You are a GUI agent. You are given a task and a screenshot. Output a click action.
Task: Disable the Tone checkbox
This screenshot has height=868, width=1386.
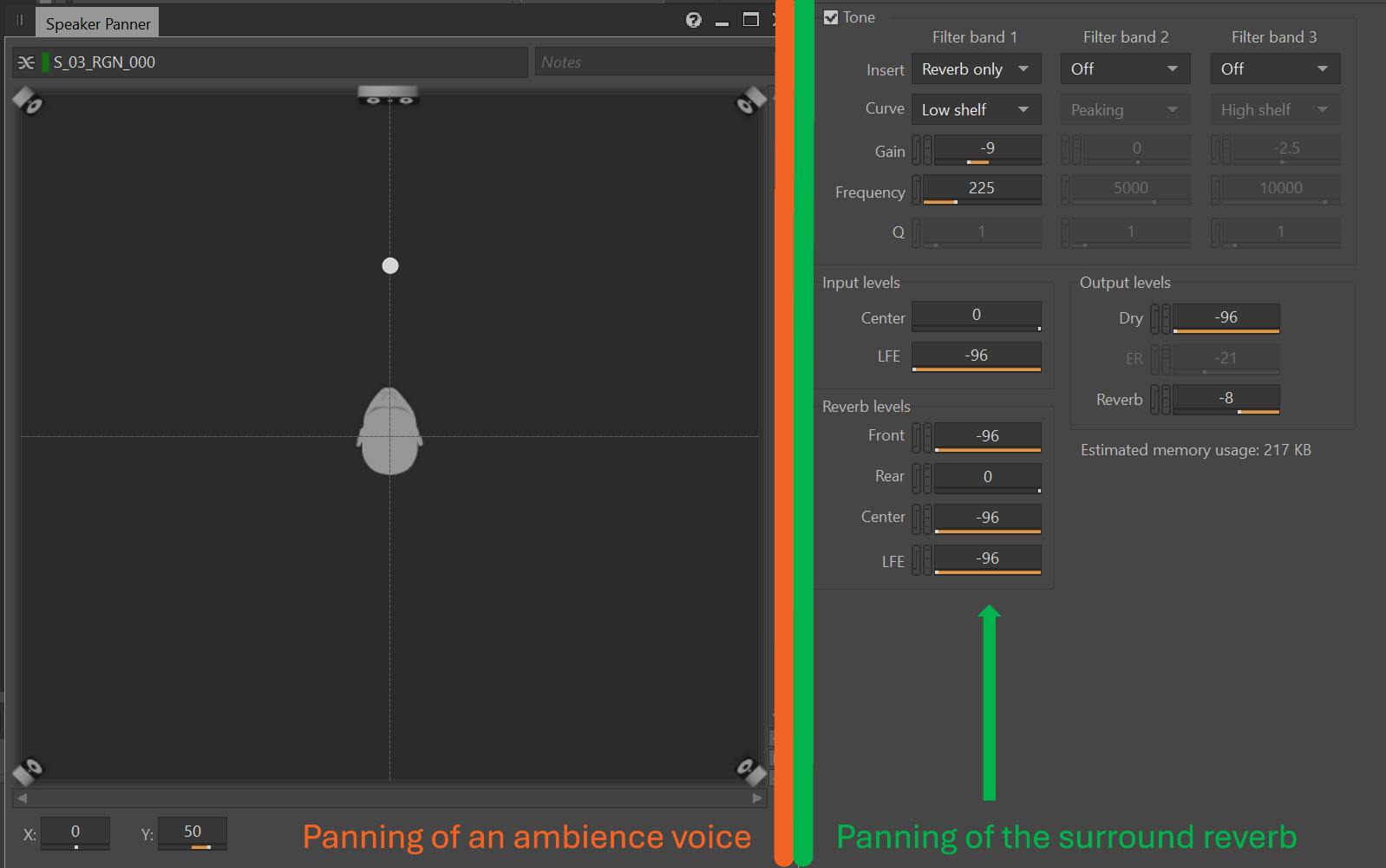tap(831, 17)
